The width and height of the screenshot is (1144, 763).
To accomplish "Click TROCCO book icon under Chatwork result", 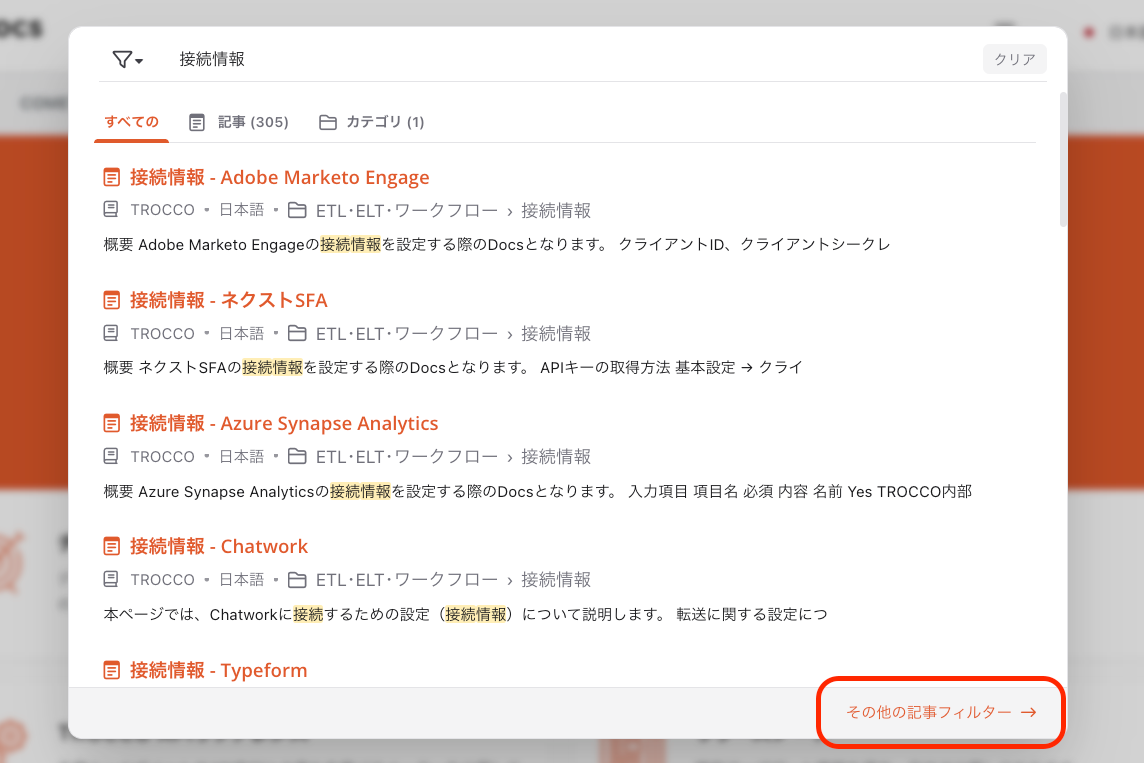I will tap(111, 580).
